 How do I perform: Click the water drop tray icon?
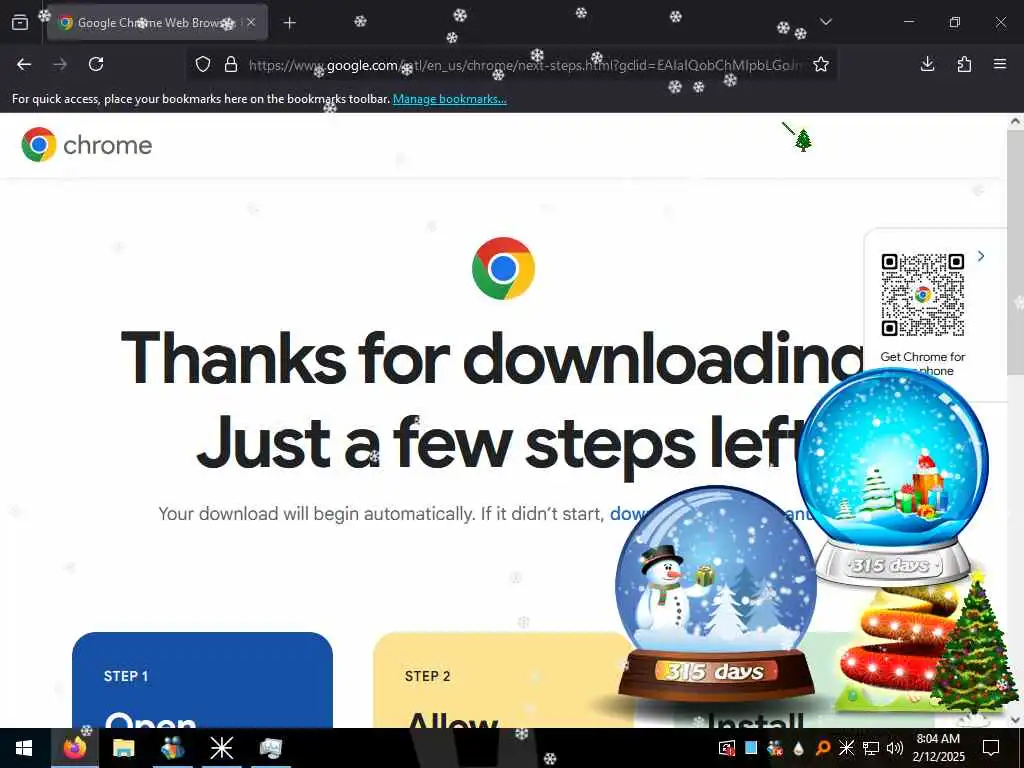(799, 748)
